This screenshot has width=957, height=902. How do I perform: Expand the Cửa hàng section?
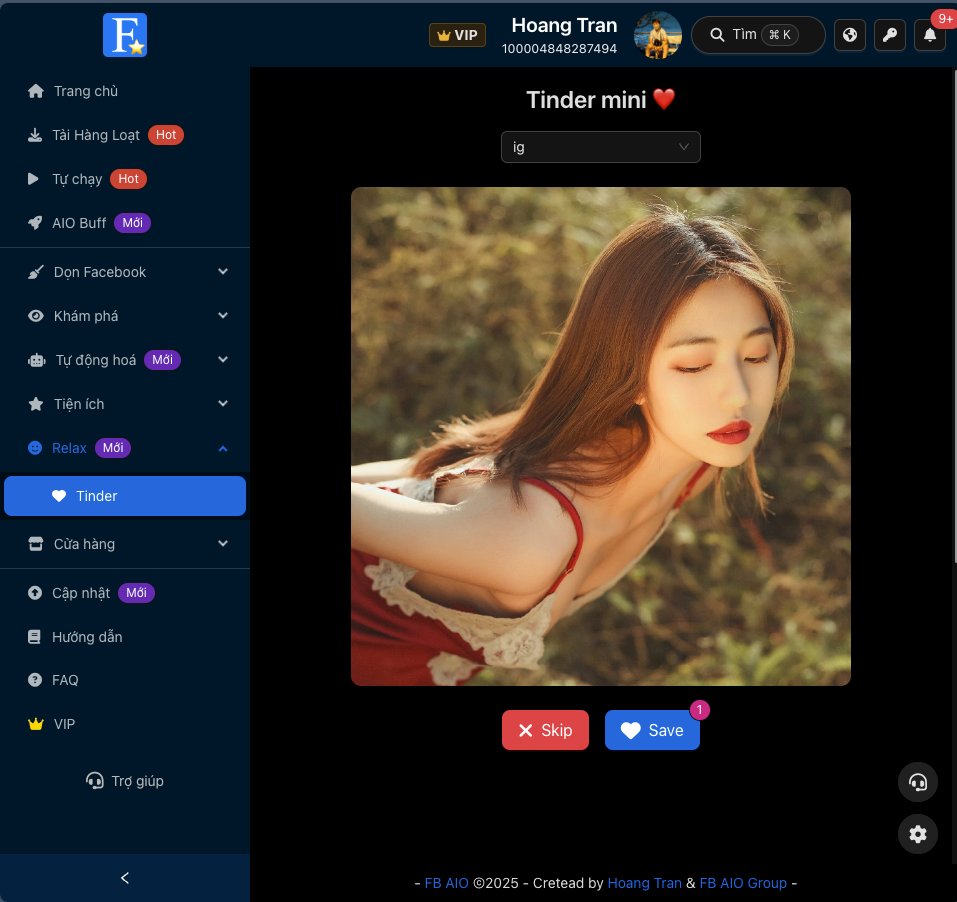(x=125, y=543)
